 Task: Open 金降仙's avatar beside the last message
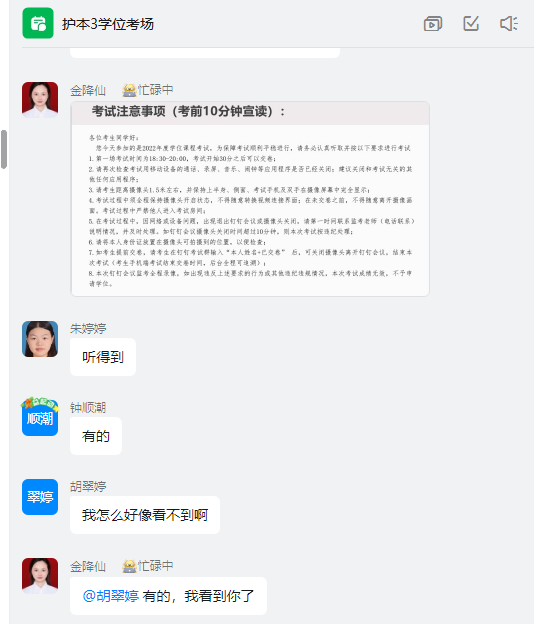tap(40, 576)
